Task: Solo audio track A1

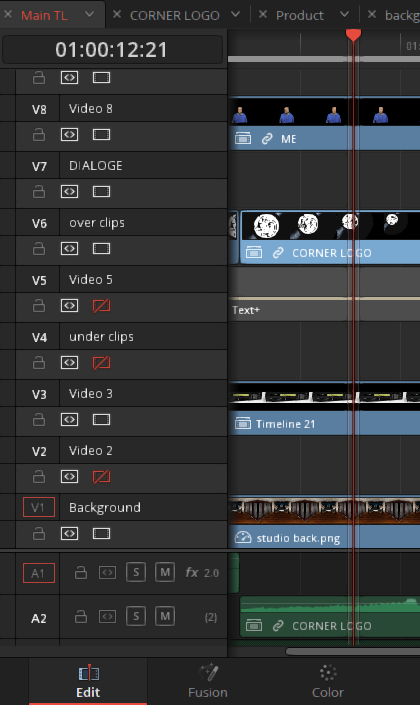Action: click(x=136, y=572)
